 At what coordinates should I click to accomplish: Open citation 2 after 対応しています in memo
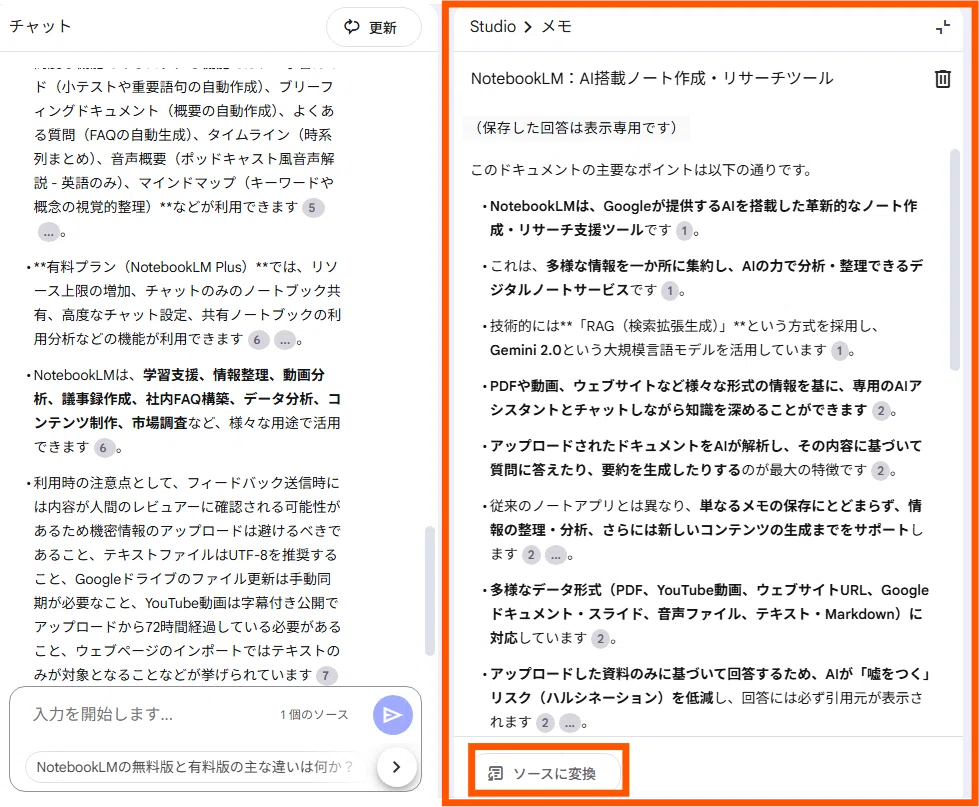coord(601,638)
